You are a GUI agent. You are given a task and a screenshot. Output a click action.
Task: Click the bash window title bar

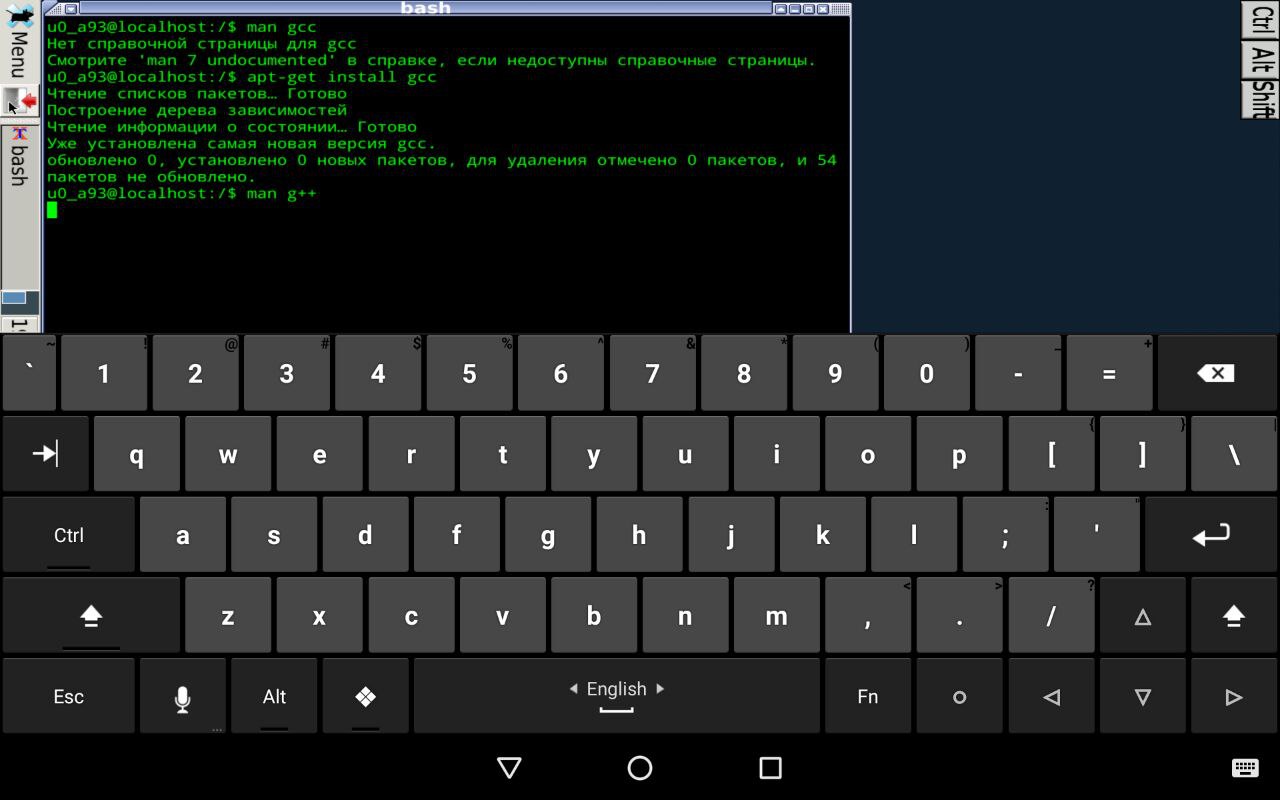click(425, 8)
